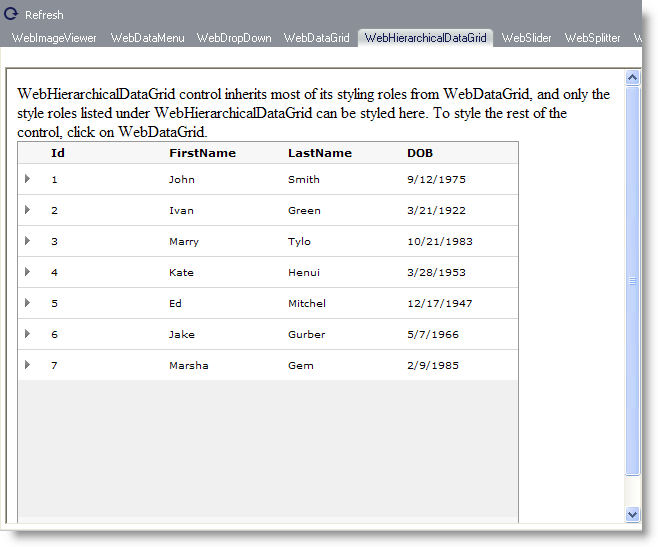Expand row 3 Marry Tylo
Viewport: 658px width, 547px height.
[x=27, y=241]
